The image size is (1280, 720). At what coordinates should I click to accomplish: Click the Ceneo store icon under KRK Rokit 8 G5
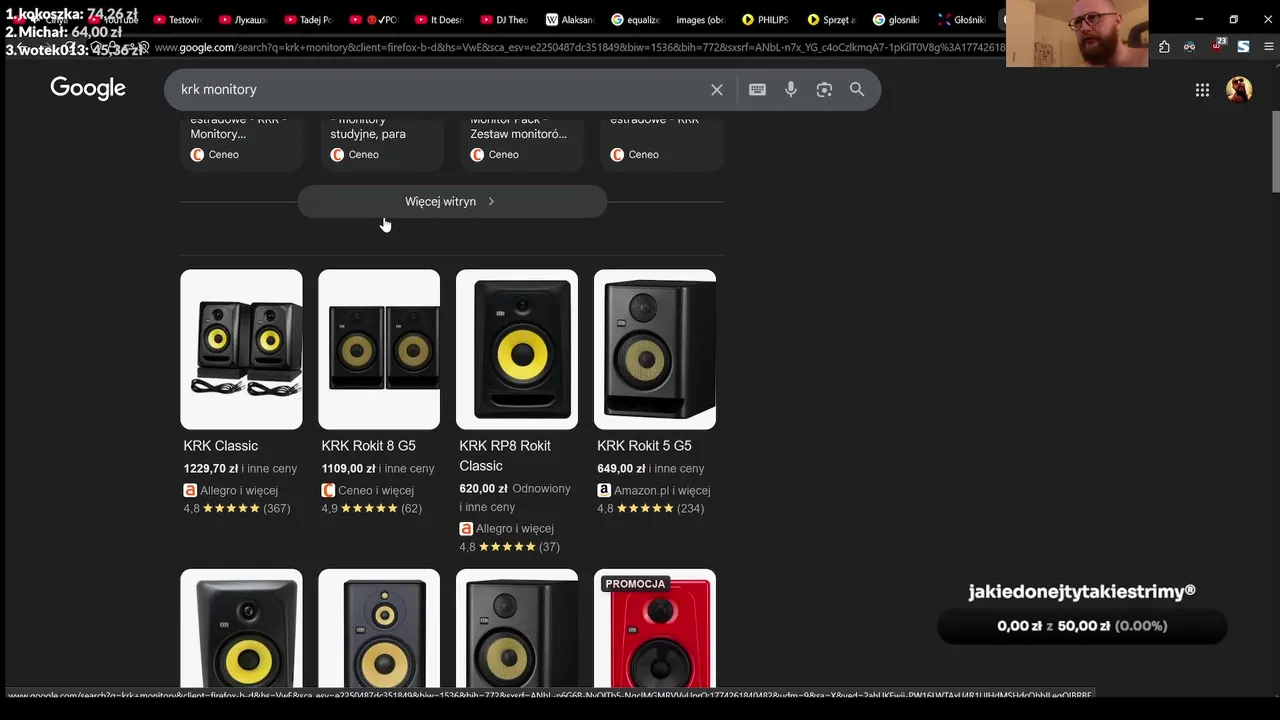tap(328, 490)
